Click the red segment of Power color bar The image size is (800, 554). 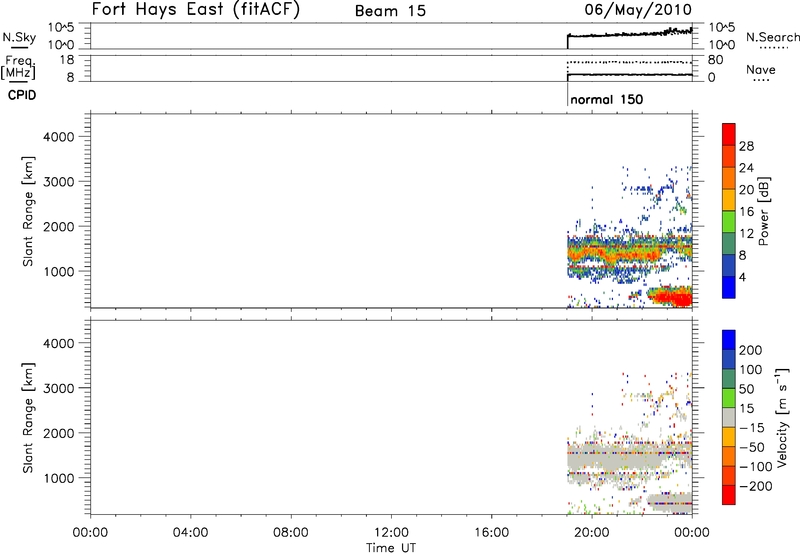(728, 133)
